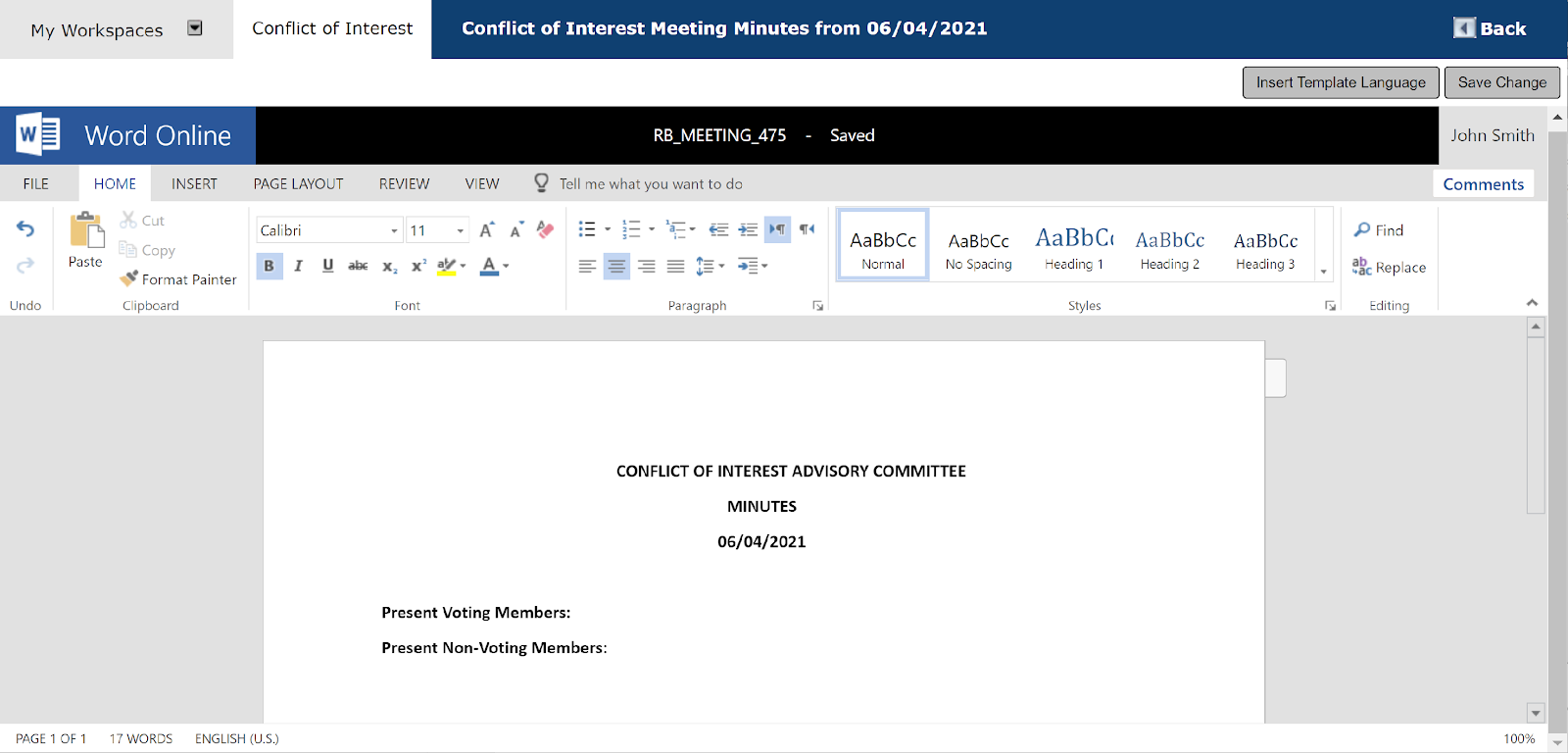Click the Save Change button
The height and width of the screenshot is (753, 1568).
pyautogui.click(x=1502, y=82)
